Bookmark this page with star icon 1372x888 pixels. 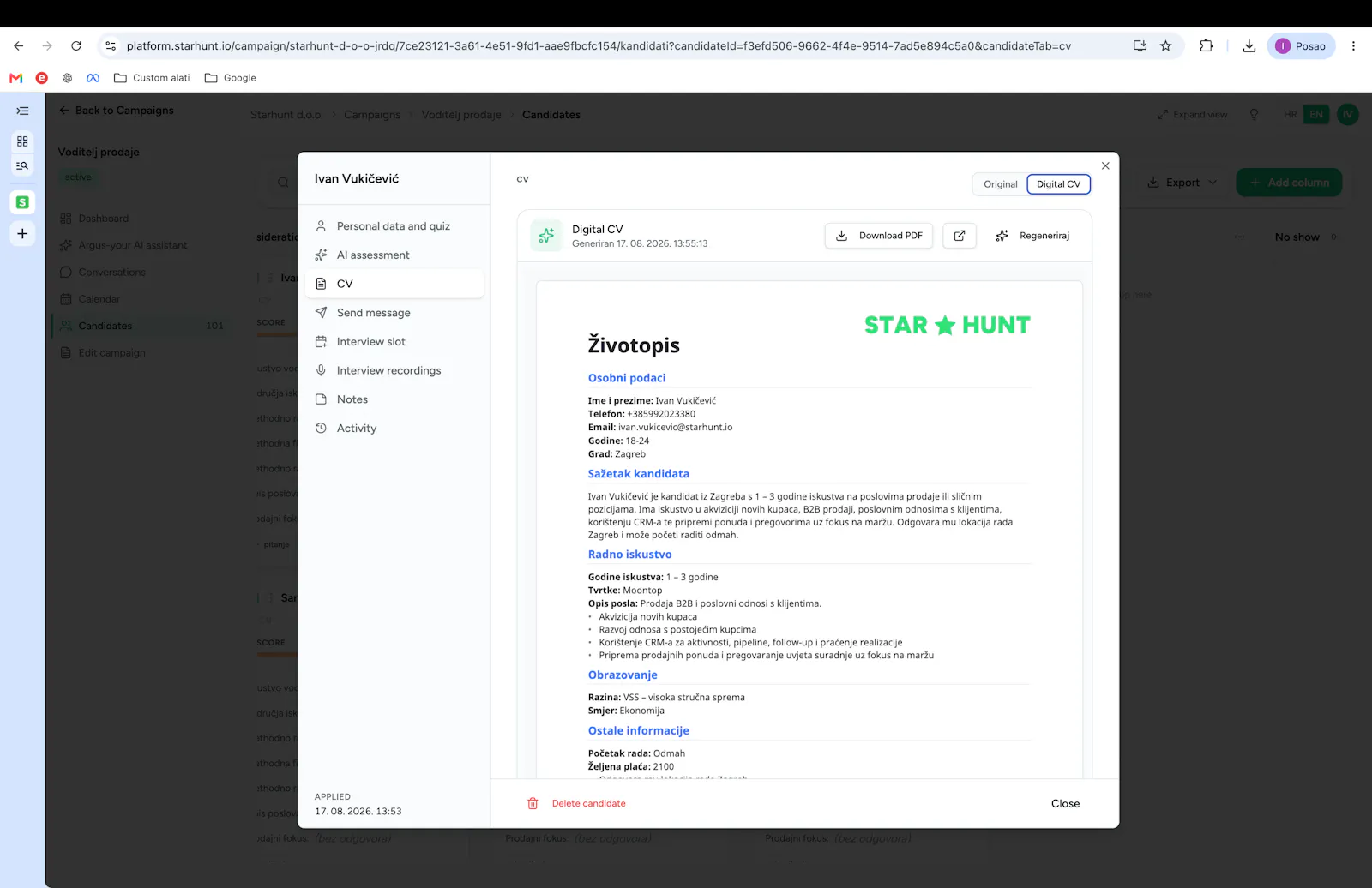[x=1165, y=46]
